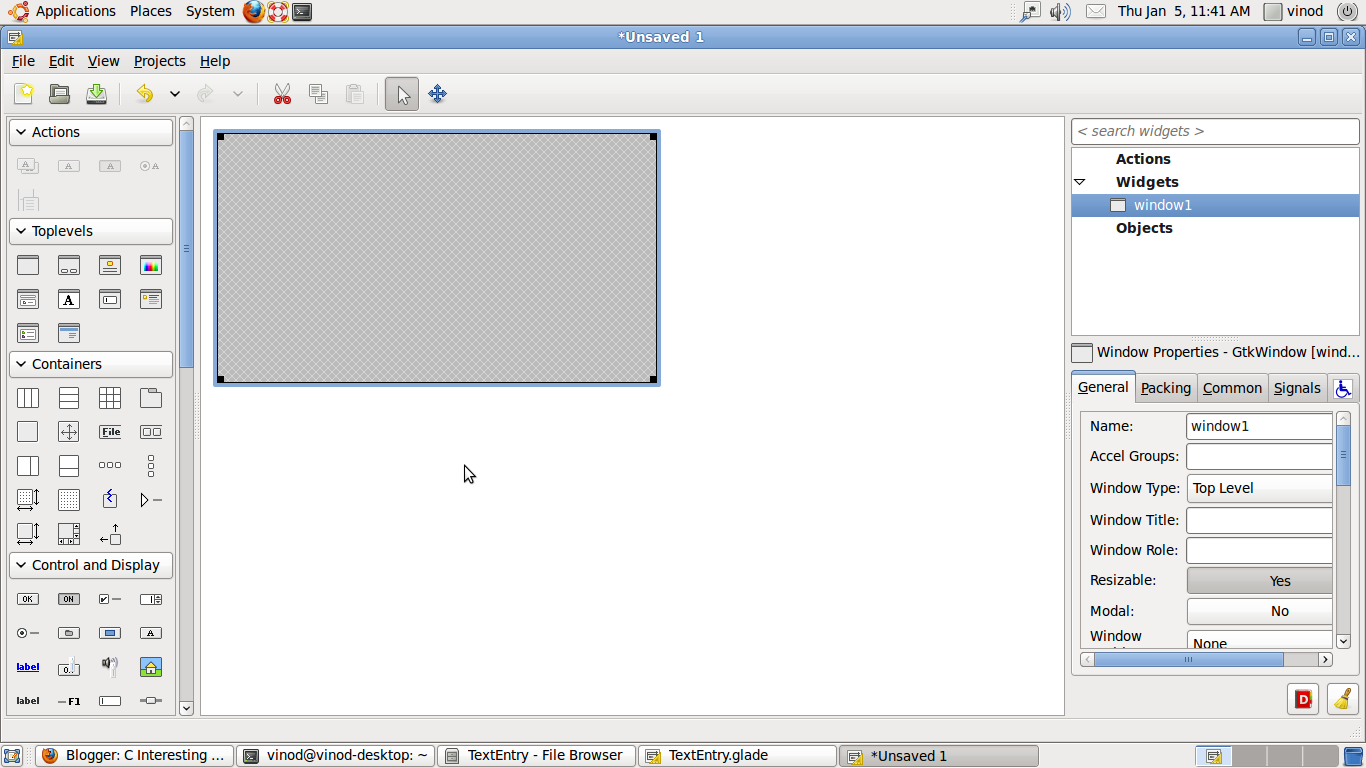
Task: Switch to the TextEntry.glade taskbar window
Action: click(x=737, y=755)
